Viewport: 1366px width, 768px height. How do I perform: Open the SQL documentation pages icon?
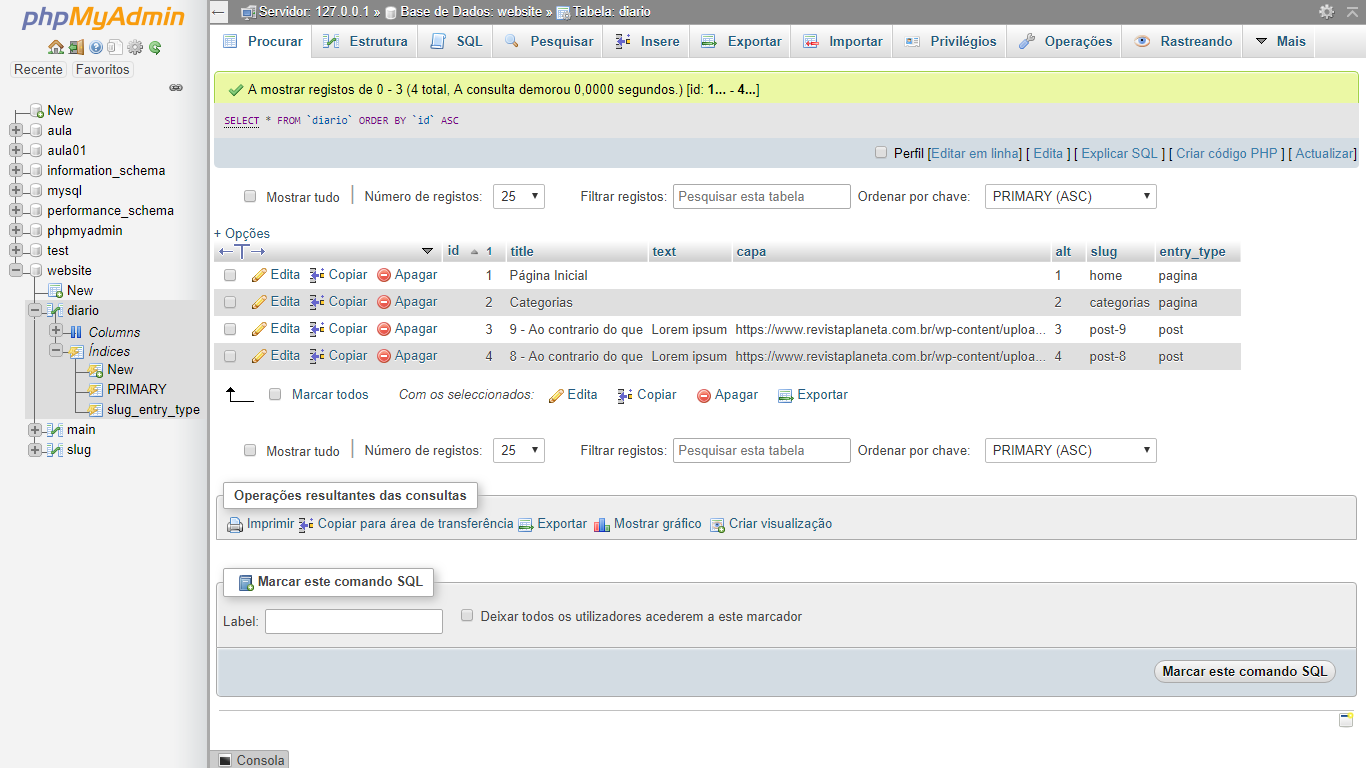coord(115,47)
